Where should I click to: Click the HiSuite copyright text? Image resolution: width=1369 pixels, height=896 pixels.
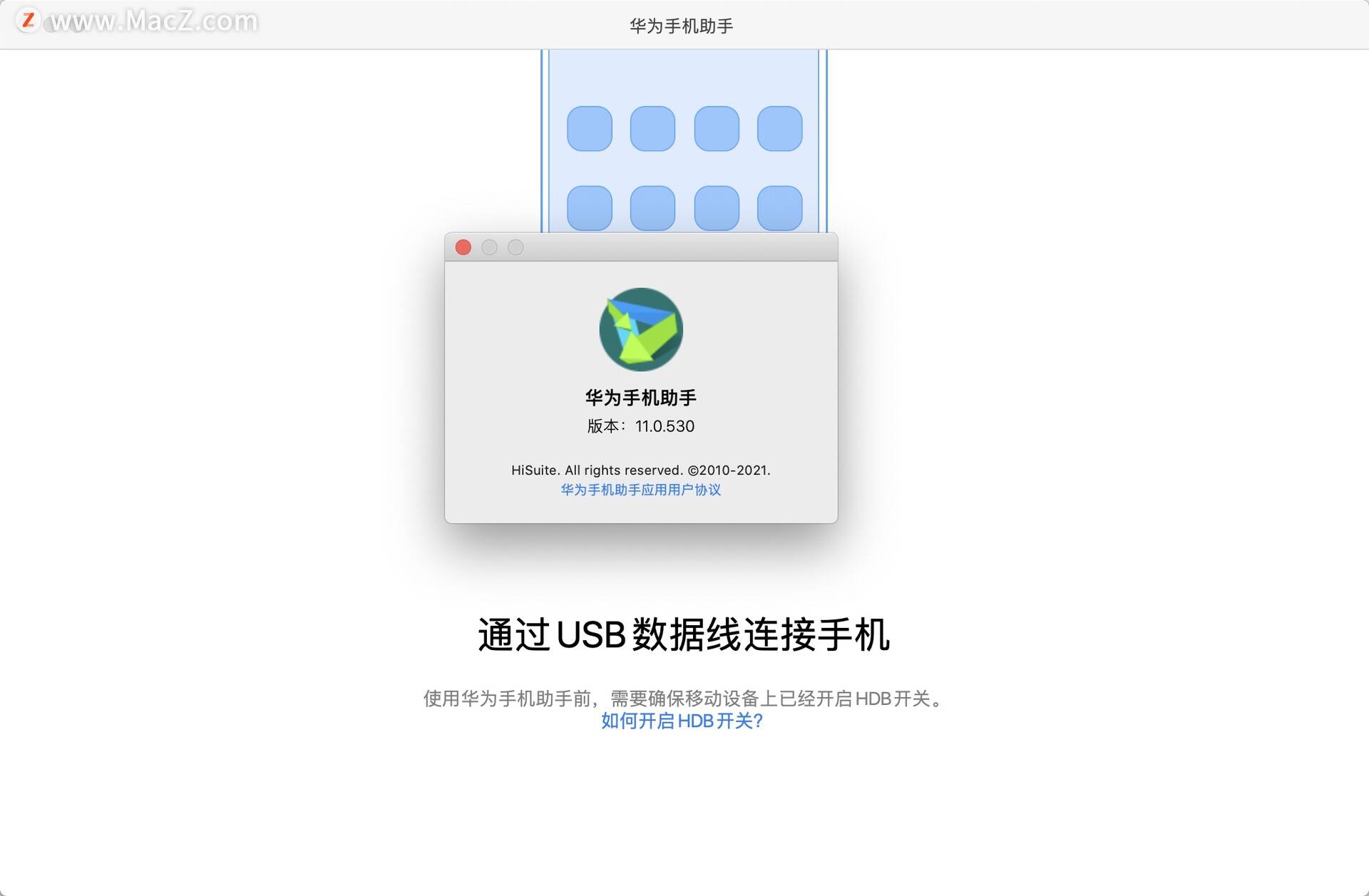point(640,470)
